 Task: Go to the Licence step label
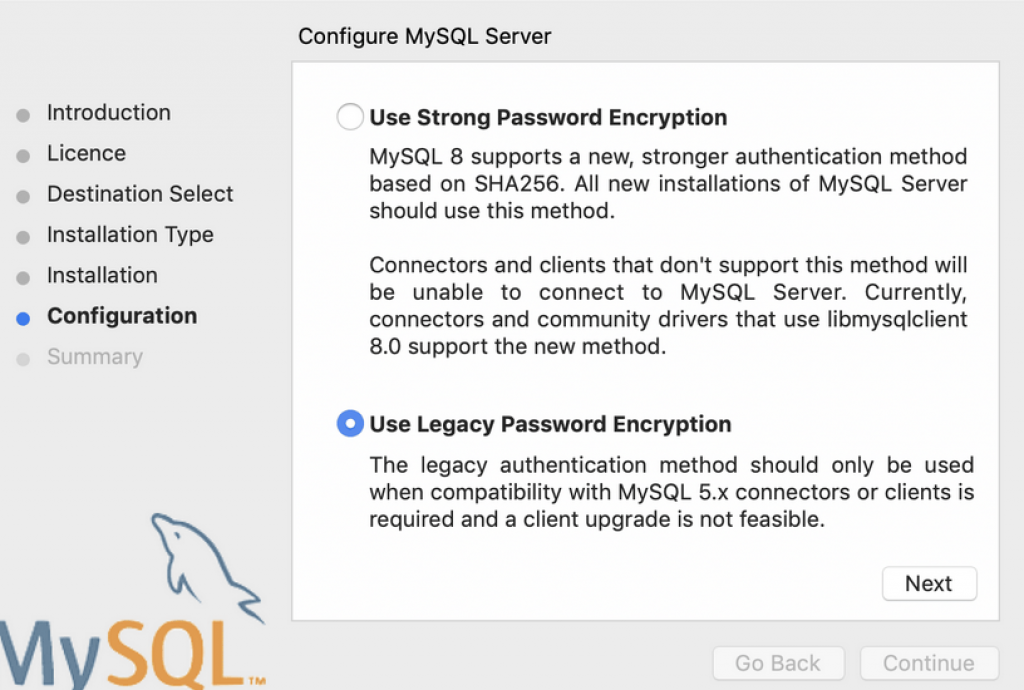86,154
